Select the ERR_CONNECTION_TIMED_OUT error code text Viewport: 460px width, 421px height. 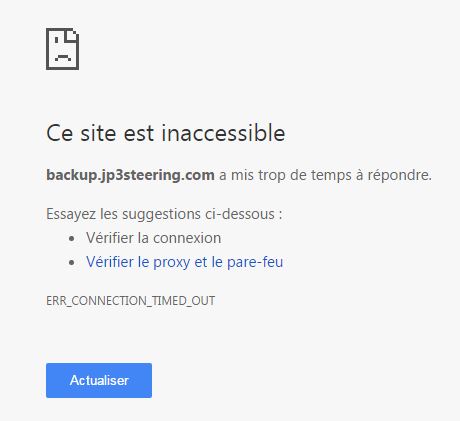pyautogui.click(x=130, y=301)
